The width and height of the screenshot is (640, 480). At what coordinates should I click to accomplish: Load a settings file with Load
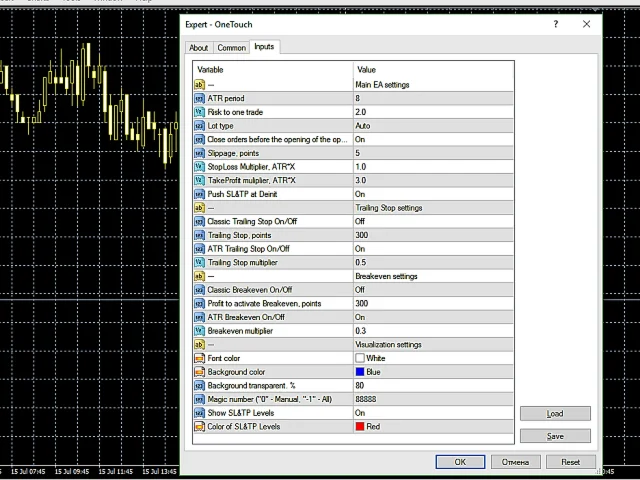click(x=555, y=413)
